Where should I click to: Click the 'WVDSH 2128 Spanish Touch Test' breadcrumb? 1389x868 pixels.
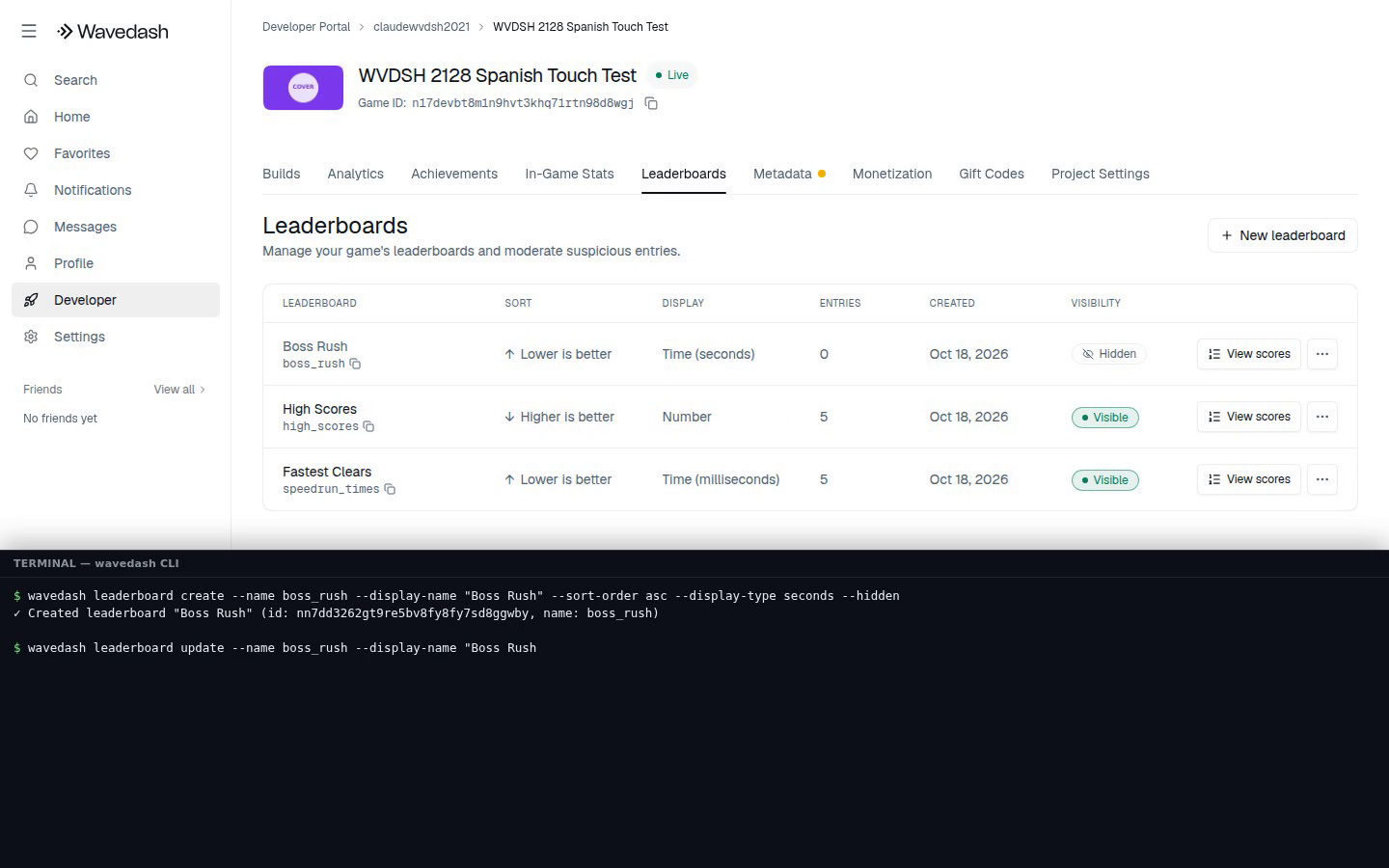(x=581, y=27)
